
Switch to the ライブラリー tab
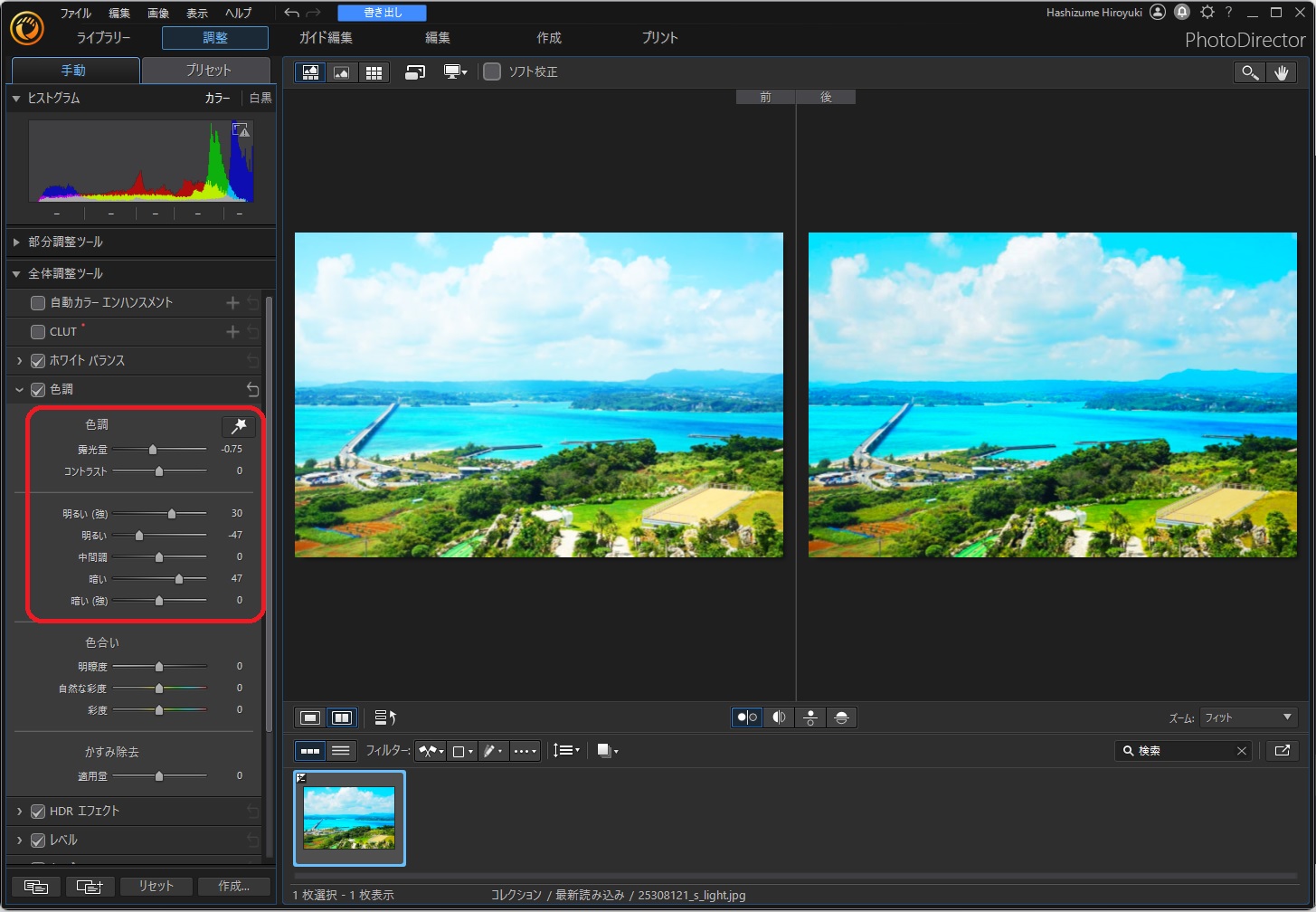click(104, 38)
